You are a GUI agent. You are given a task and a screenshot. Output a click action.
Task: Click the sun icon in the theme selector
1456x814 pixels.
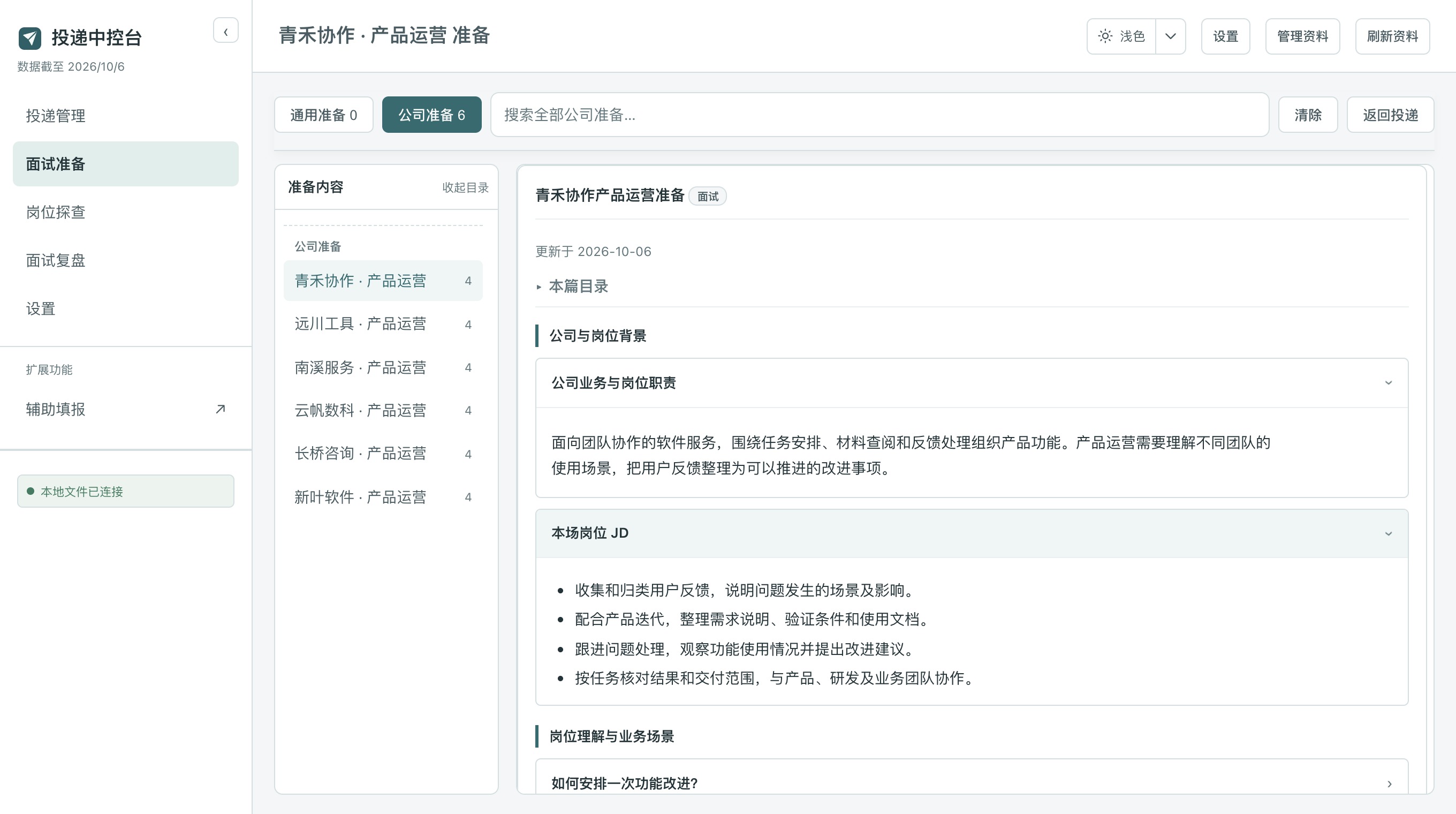point(1105,36)
